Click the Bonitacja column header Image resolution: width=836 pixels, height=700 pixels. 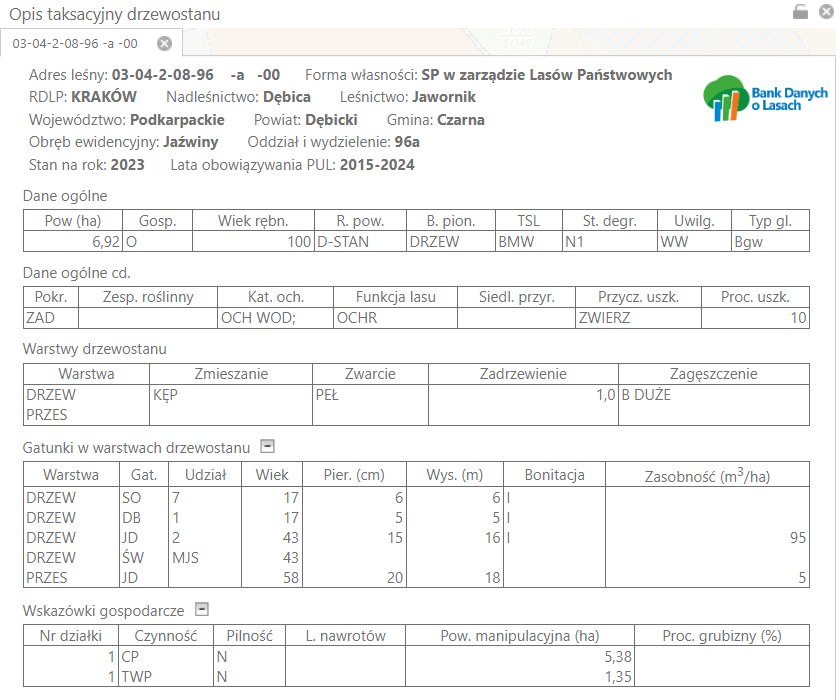coord(553,474)
